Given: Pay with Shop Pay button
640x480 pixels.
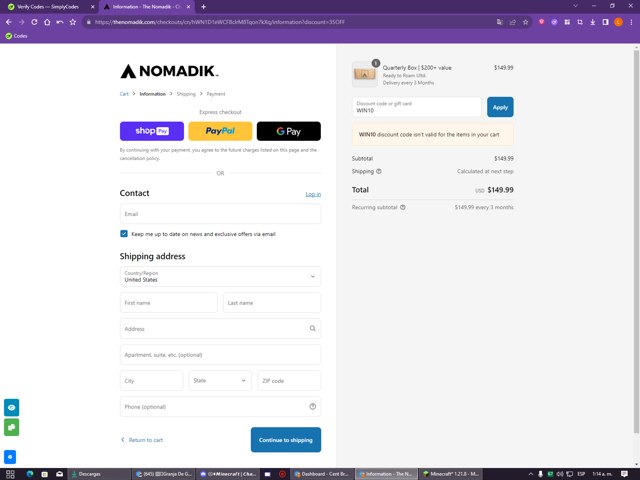Looking at the screenshot, I should point(152,131).
